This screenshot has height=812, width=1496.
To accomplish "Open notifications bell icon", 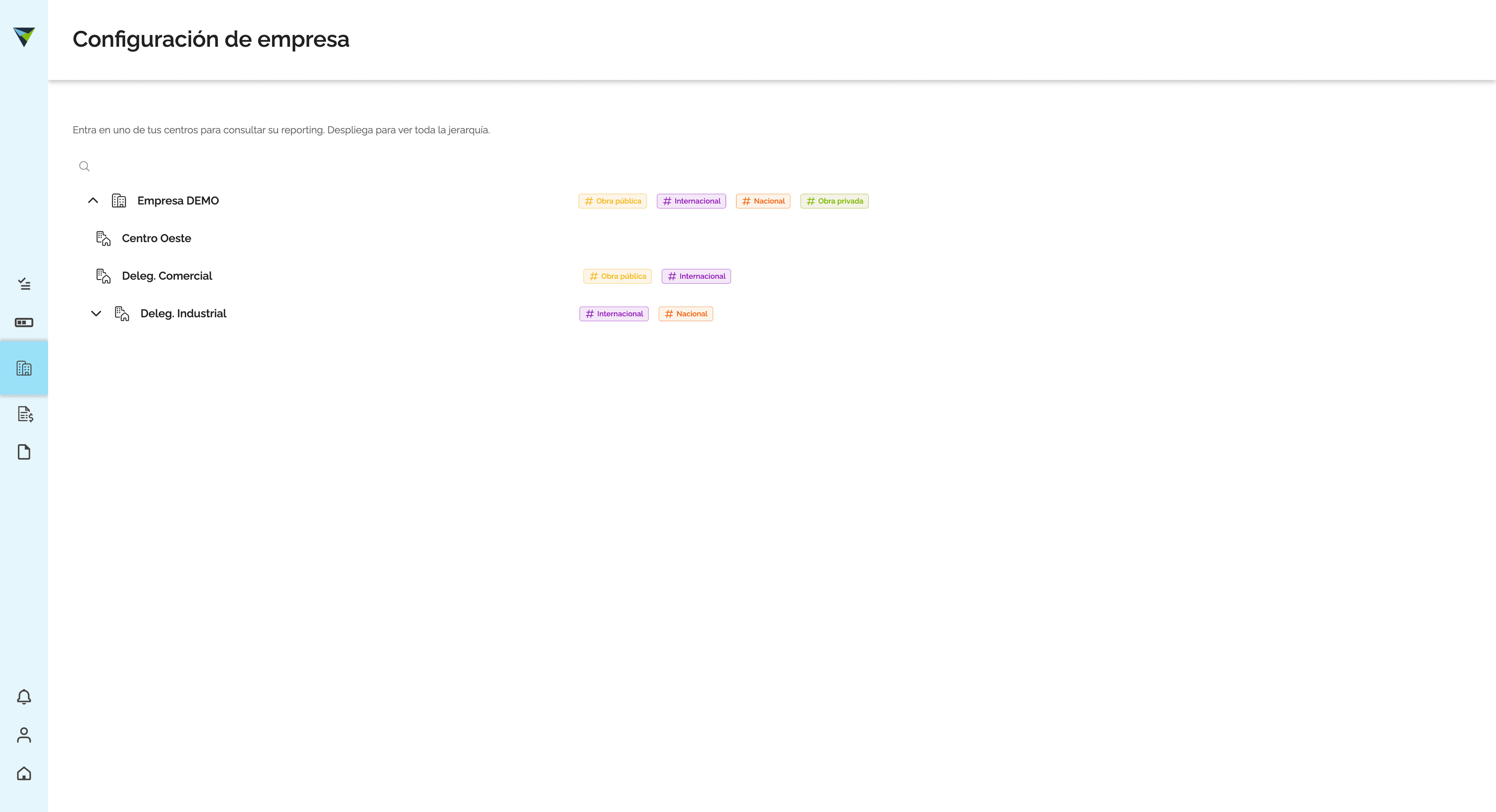I will pos(24,696).
